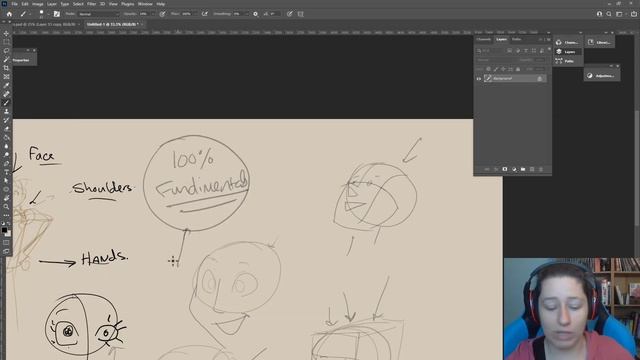640x360 pixels.
Task: Open the Edit Toolbar ellipsis
Action: coord(6,215)
